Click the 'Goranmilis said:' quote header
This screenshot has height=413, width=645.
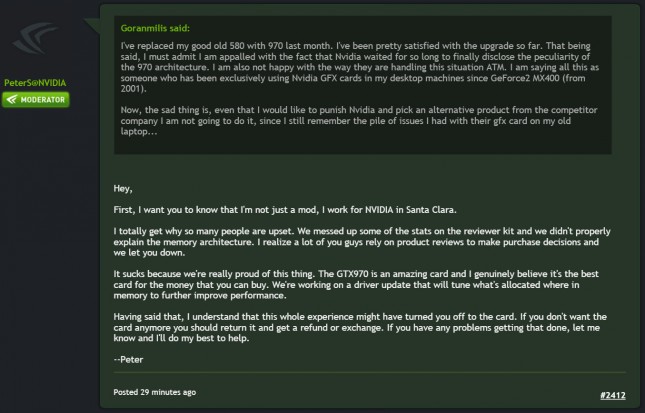[155, 28]
